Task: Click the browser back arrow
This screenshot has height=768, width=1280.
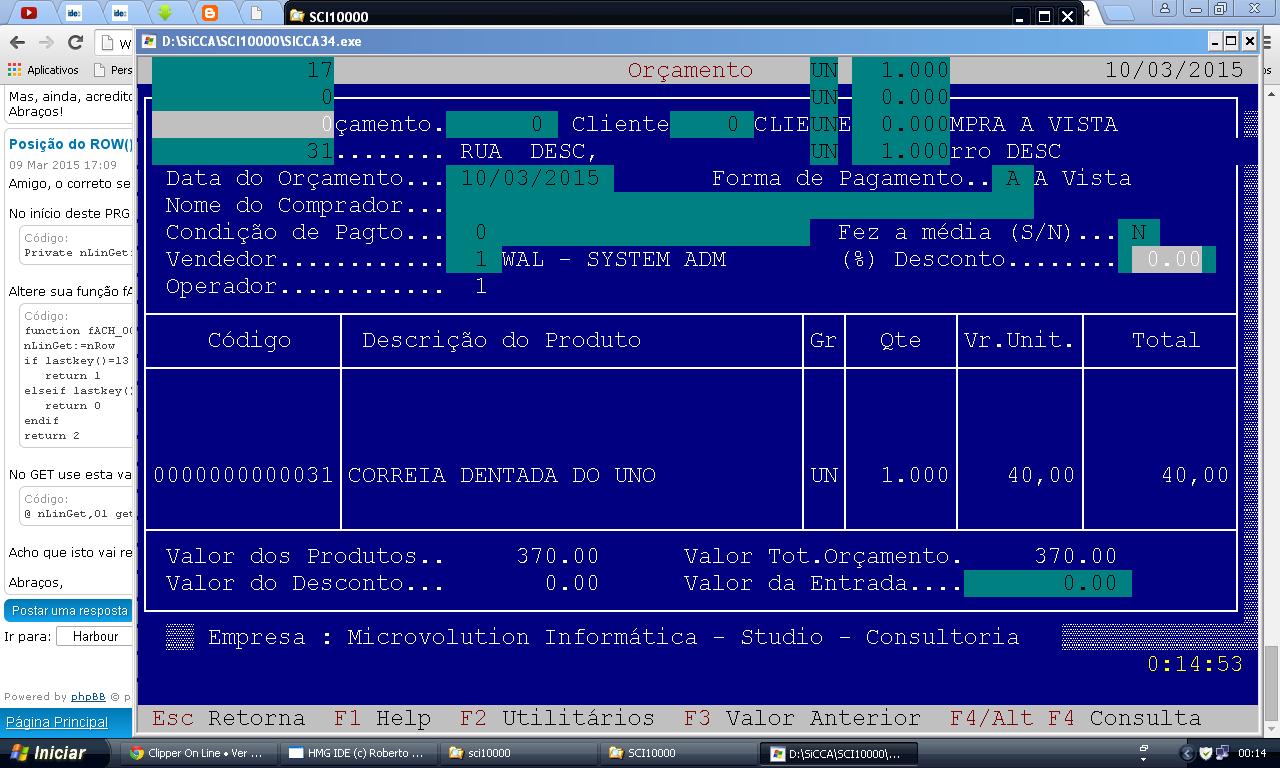Action: [17, 42]
